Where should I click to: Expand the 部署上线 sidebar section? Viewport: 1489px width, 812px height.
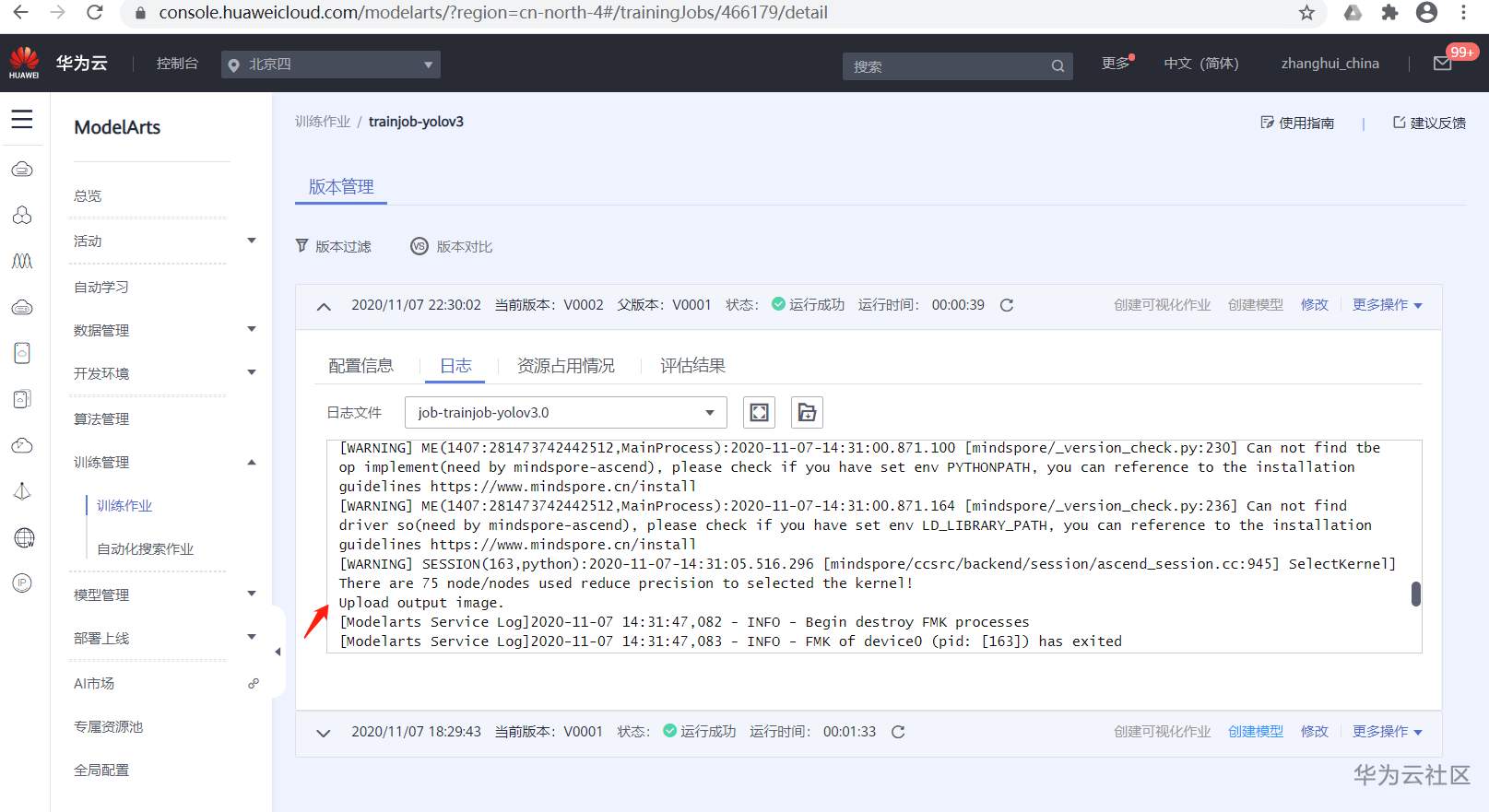(252, 637)
